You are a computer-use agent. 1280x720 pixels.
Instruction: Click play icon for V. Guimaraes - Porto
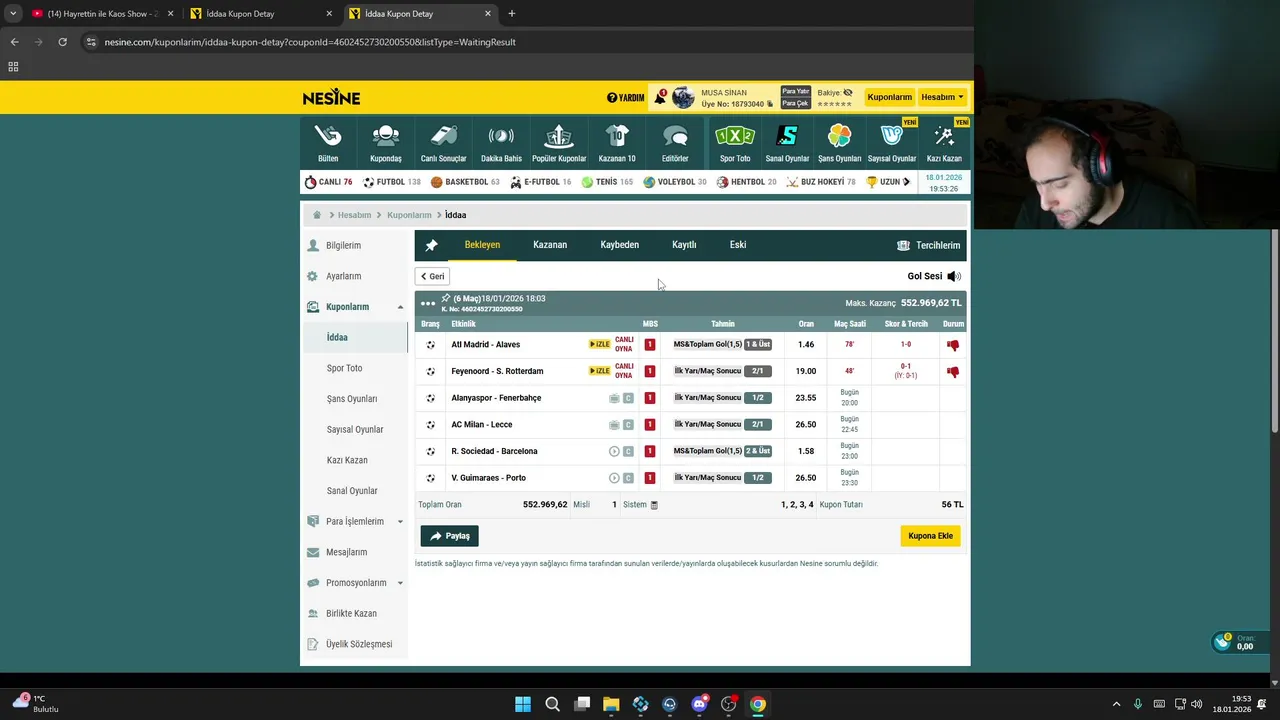614,478
